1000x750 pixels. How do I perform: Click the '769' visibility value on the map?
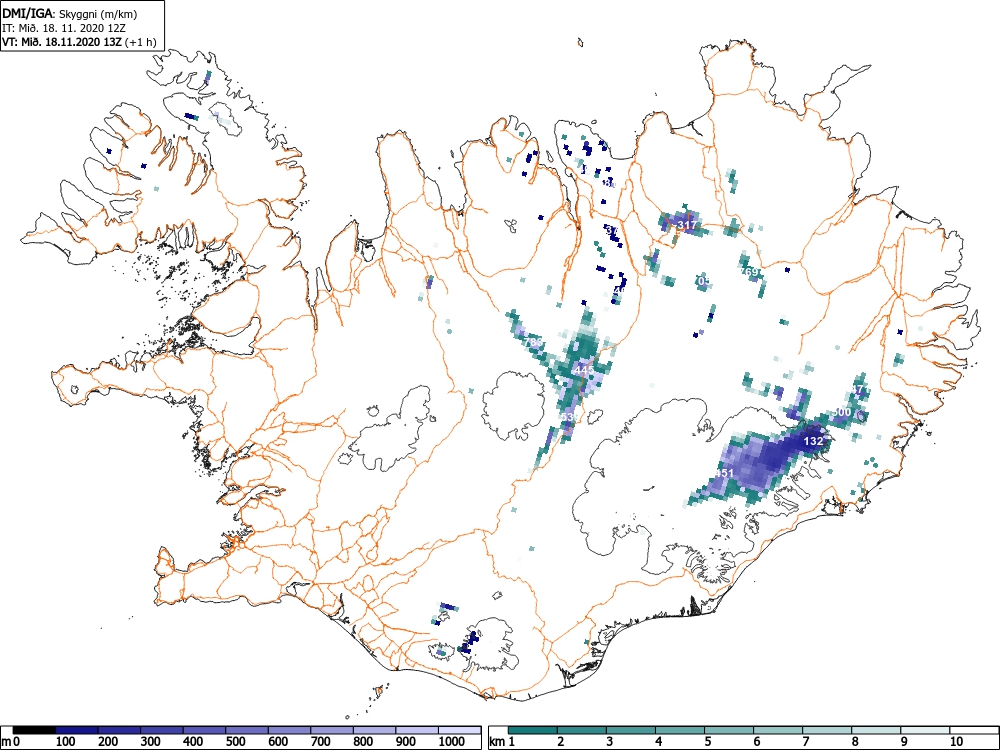749,272
